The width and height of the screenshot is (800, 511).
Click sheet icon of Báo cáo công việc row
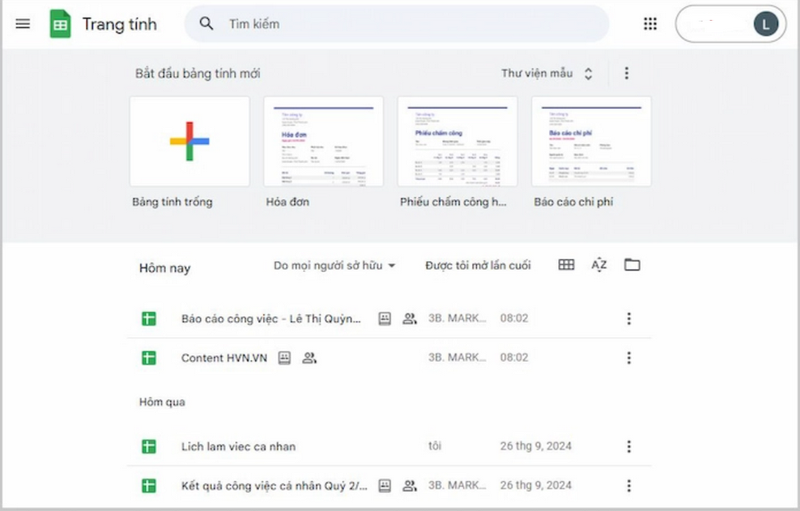coord(149,319)
